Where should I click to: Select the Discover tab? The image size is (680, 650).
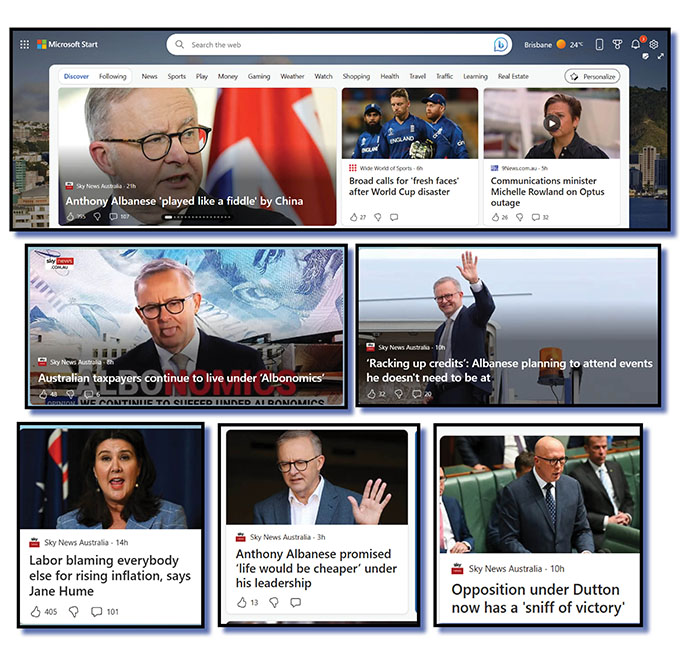click(x=76, y=76)
